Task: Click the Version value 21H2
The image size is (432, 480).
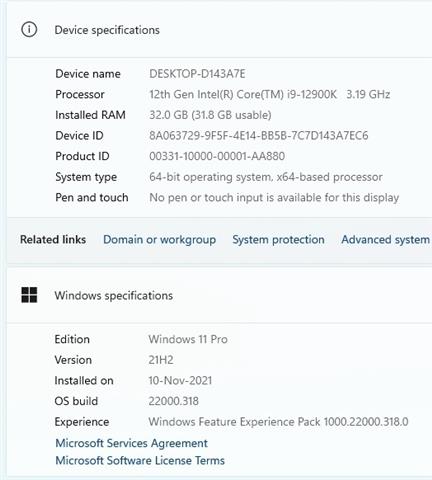Action: pyautogui.click(x=161, y=360)
